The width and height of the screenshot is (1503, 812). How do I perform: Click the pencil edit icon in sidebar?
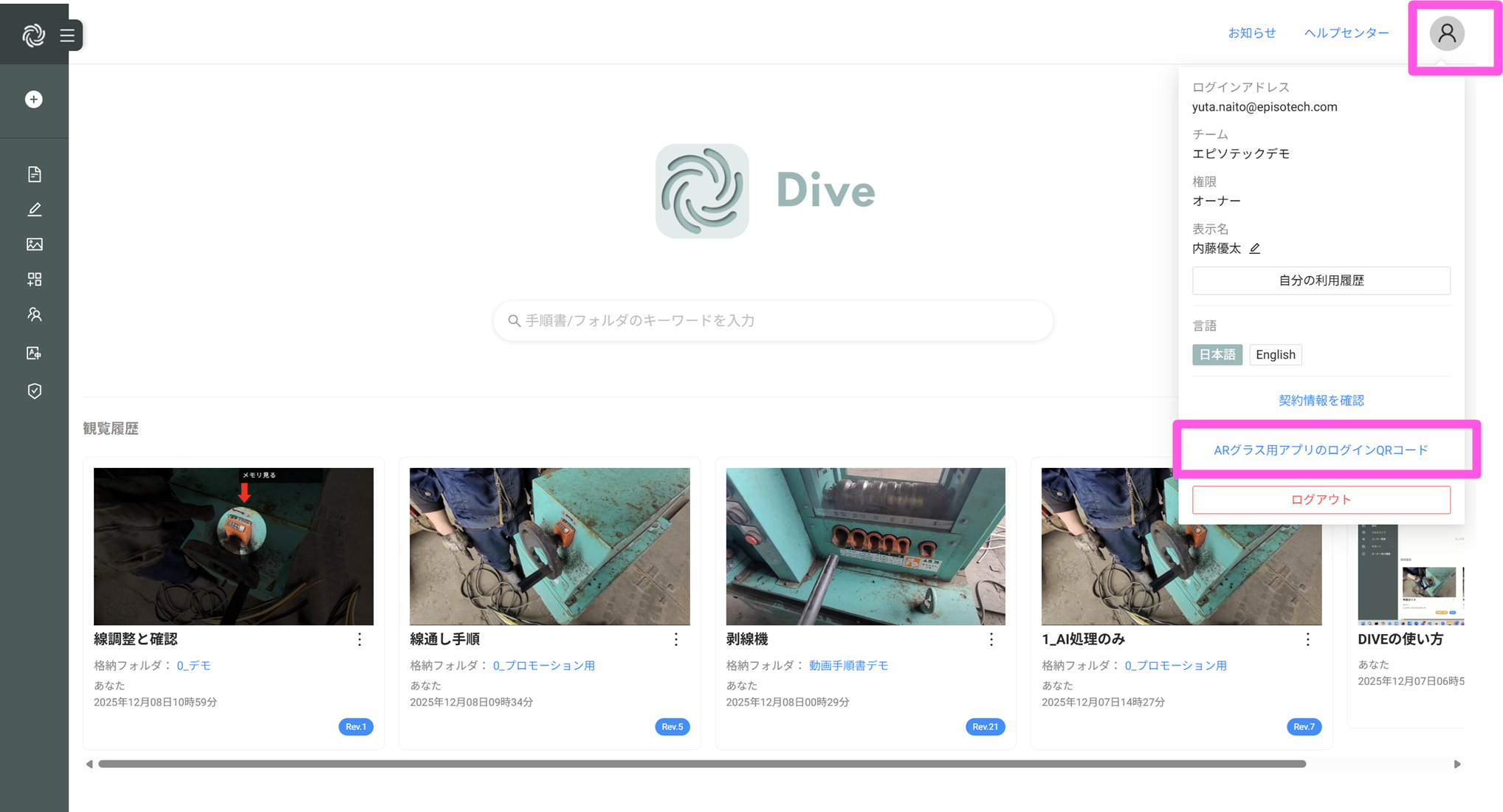pyautogui.click(x=34, y=210)
